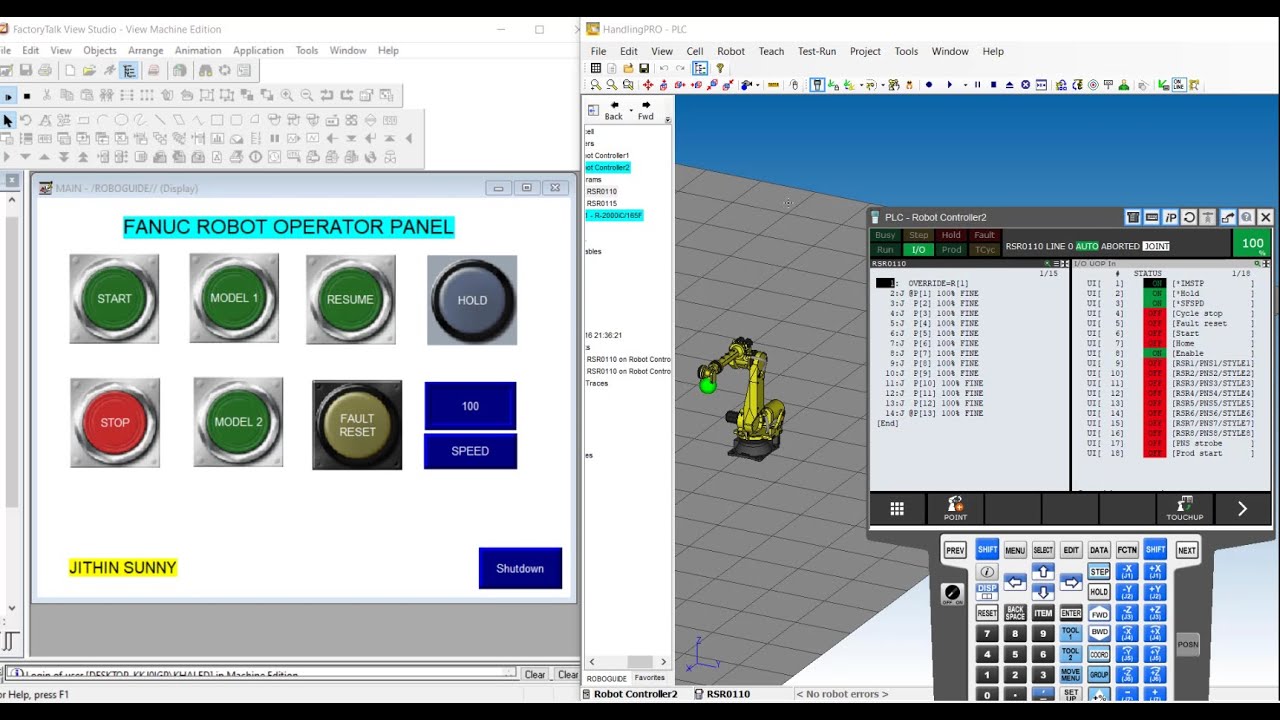Viewport: 1280px width, 720px height.
Task: Click the blue Shutdown button
Action: pyautogui.click(x=520, y=568)
